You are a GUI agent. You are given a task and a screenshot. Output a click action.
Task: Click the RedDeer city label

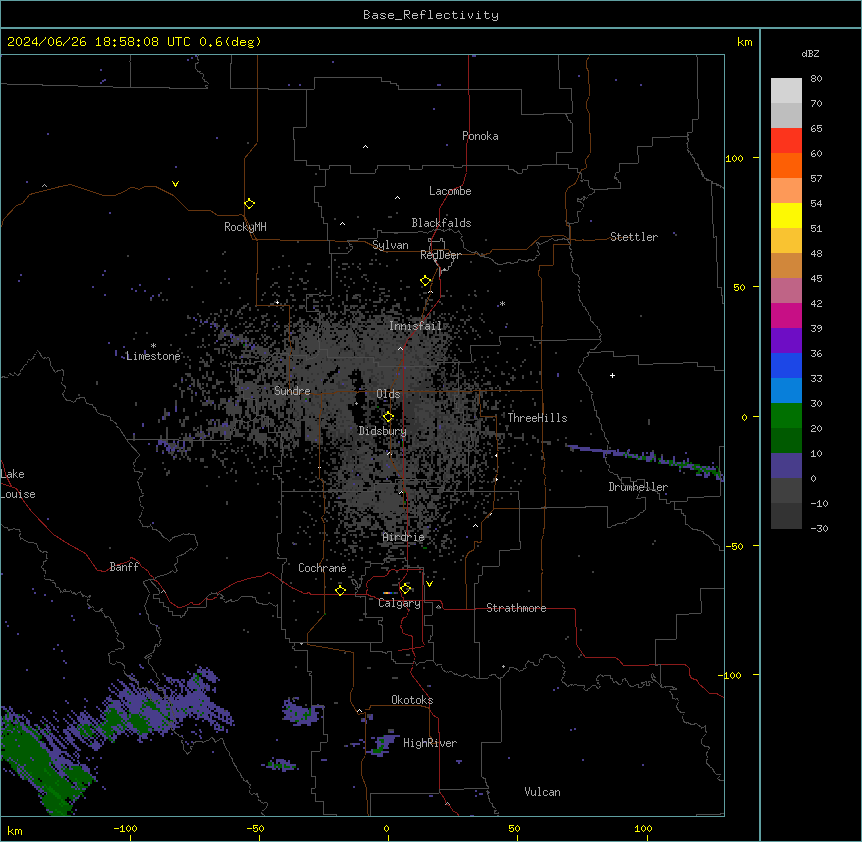click(x=440, y=255)
